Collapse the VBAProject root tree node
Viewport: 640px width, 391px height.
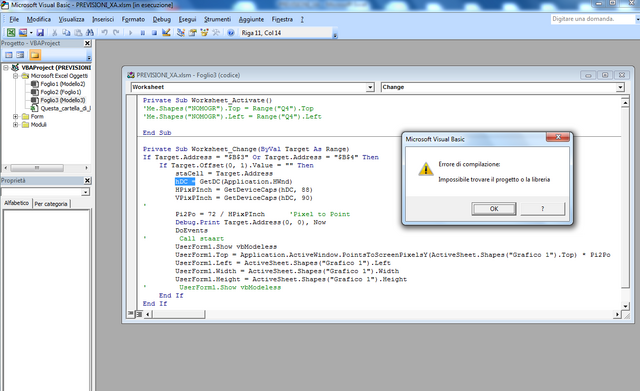click(x=6, y=68)
